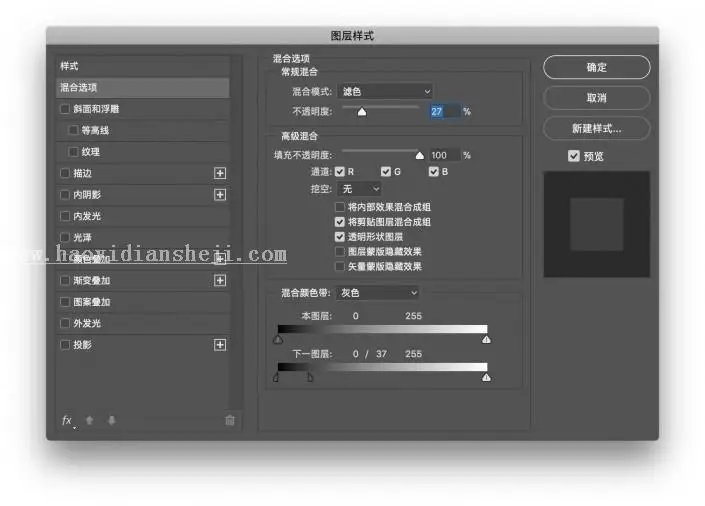Enable the 渐变叠加 checkbox

tap(65, 281)
